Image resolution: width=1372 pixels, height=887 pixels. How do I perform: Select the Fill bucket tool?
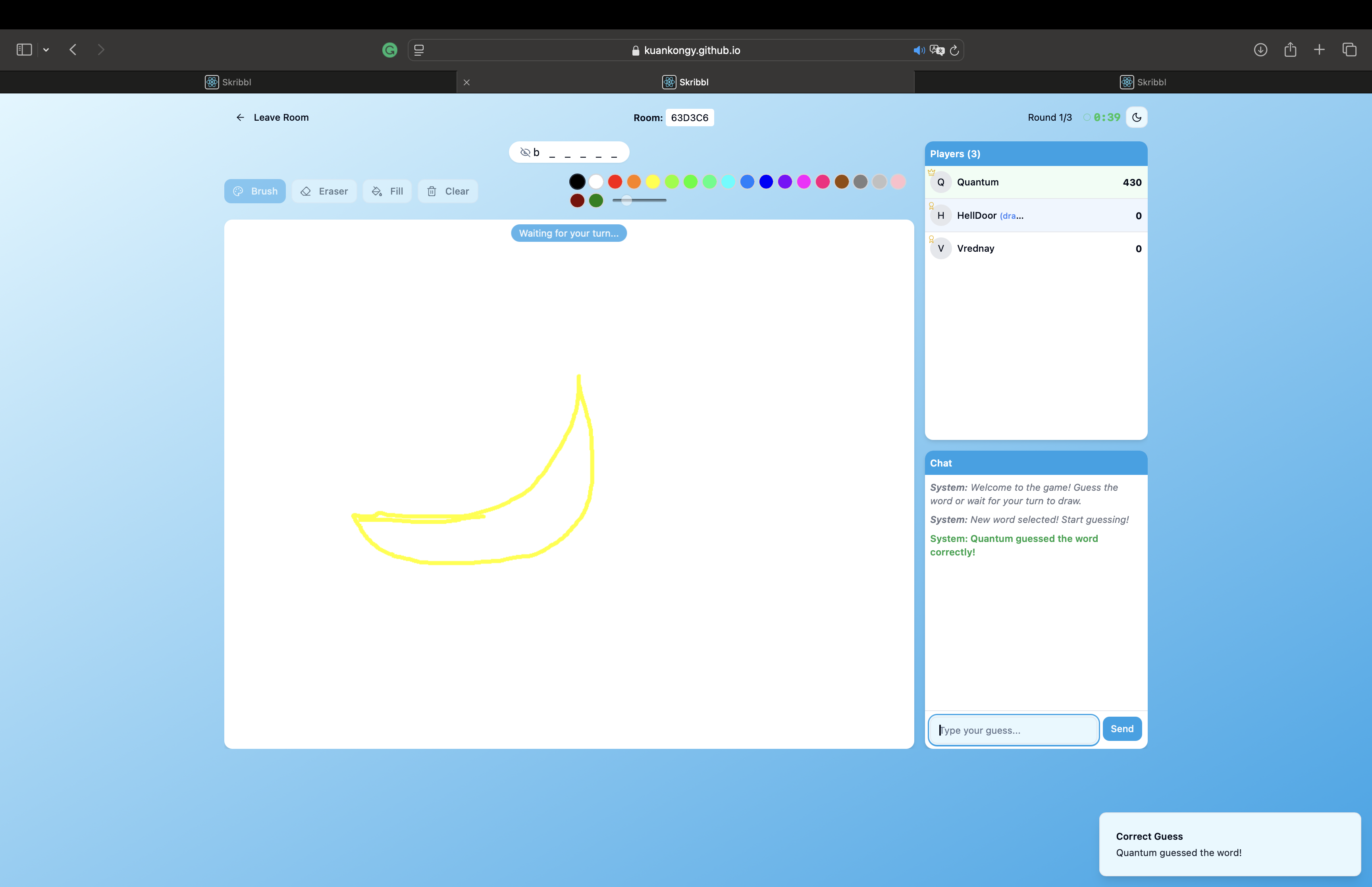pyautogui.click(x=387, y=191)
